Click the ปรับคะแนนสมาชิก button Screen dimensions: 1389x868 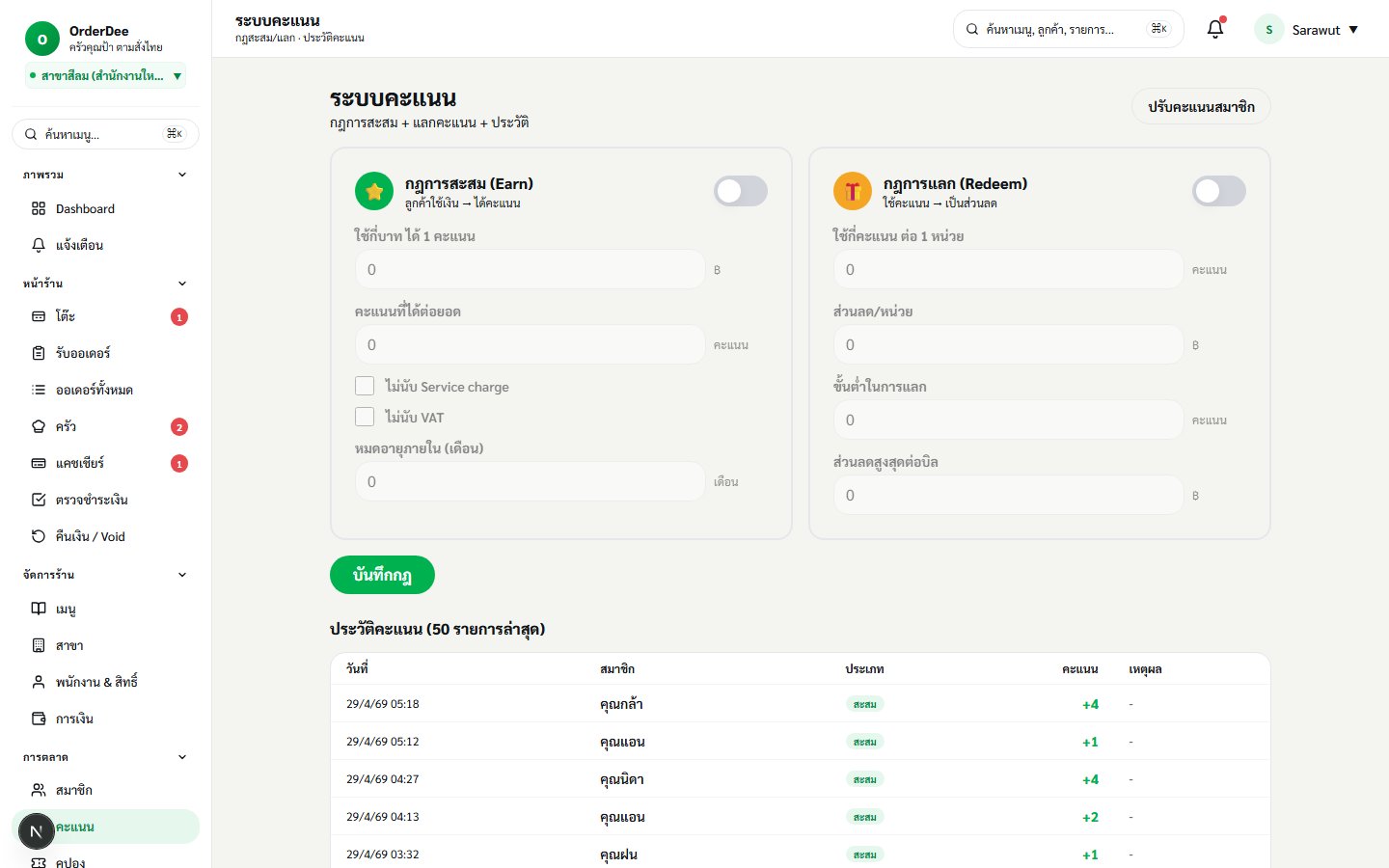pyautogui.click(x=1201, y=106)
